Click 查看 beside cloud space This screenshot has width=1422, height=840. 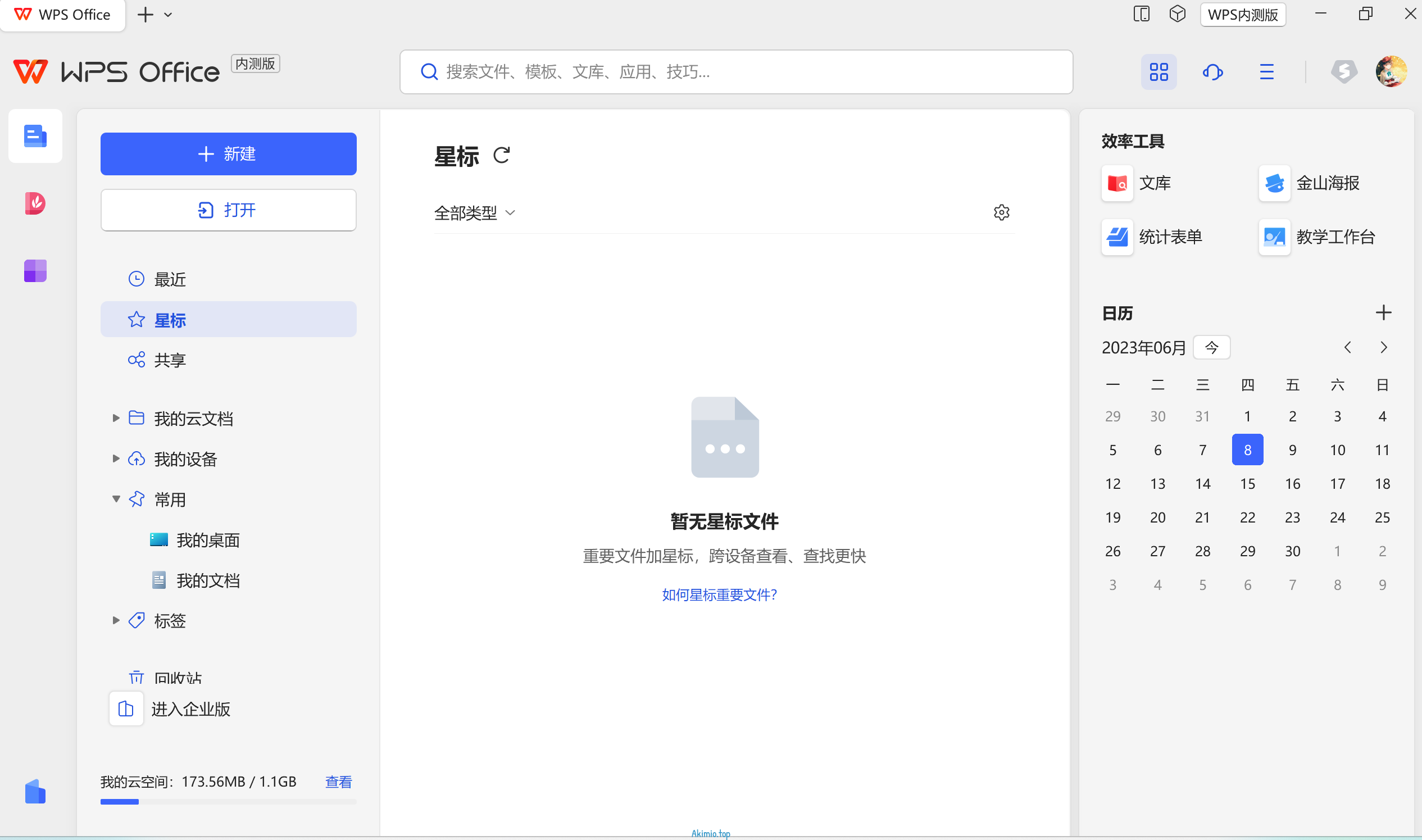[338, 782]
